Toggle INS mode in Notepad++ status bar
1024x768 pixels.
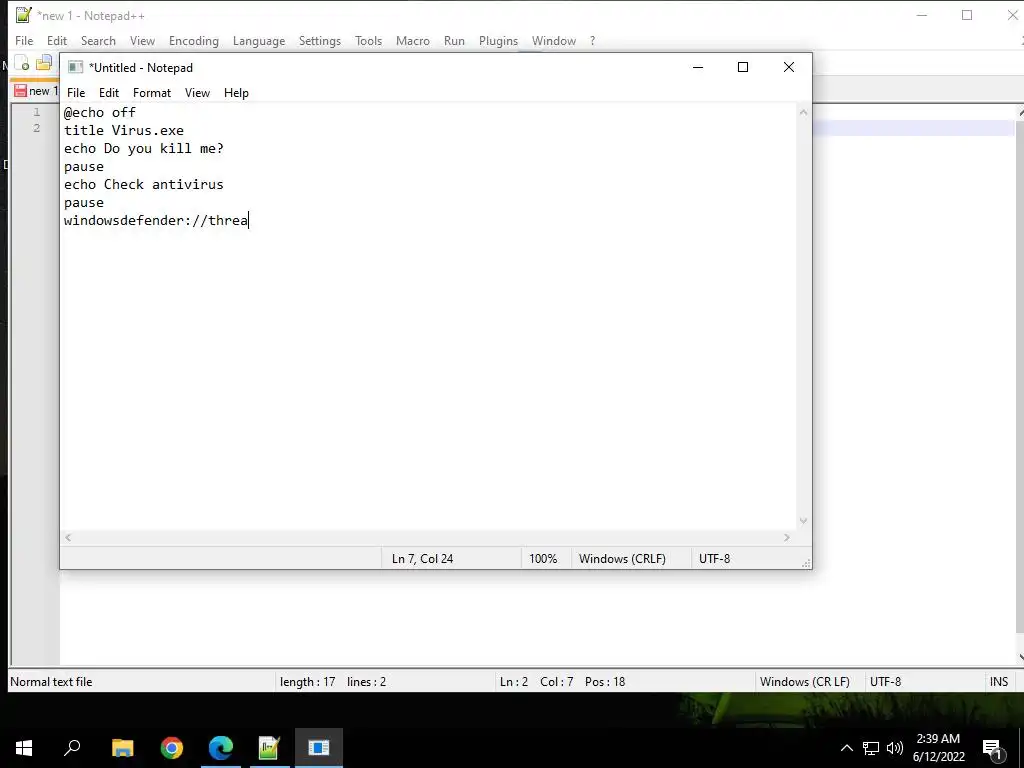pyautogui.click(x=999, y=682)
